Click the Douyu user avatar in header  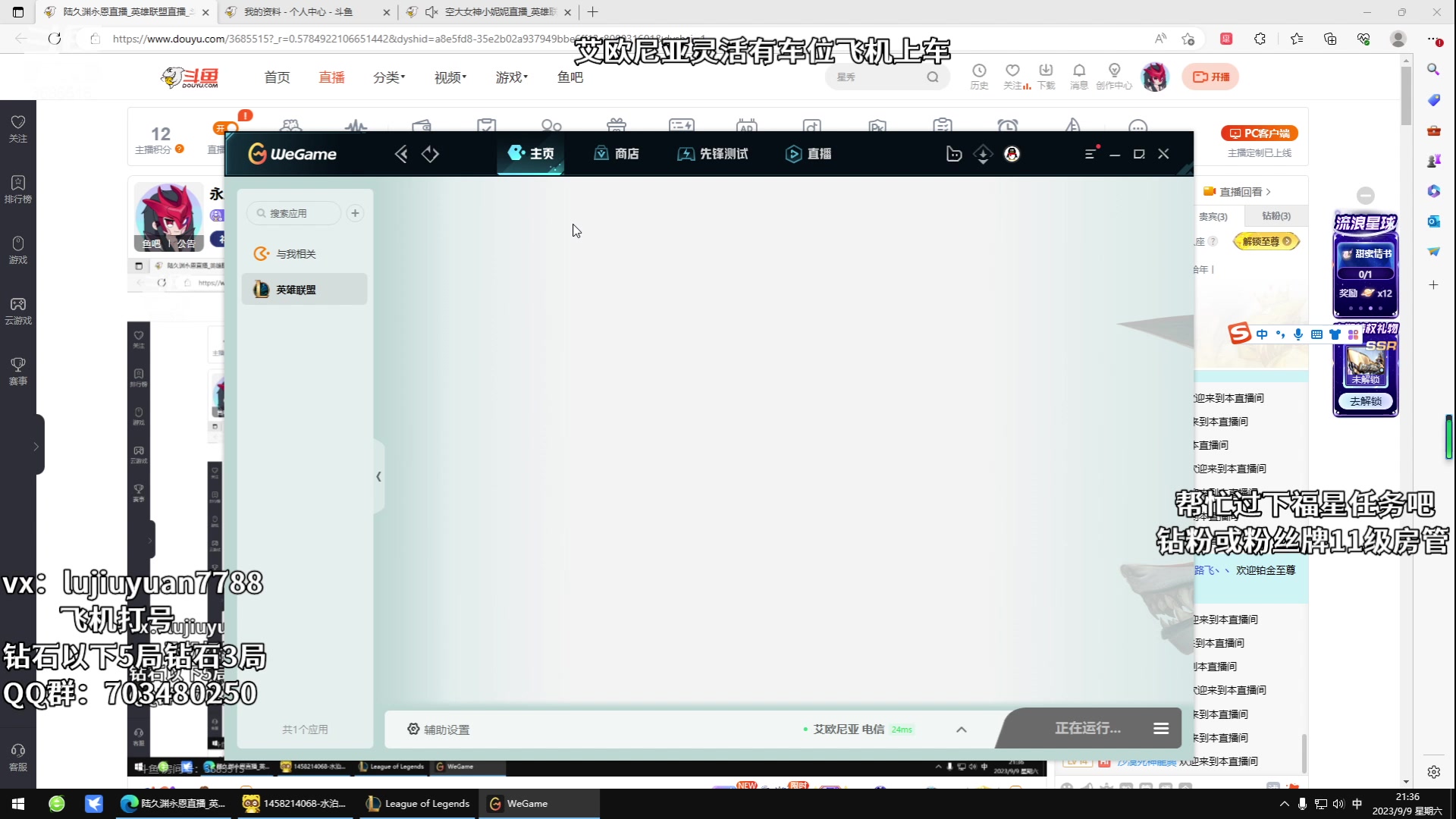1155,77
